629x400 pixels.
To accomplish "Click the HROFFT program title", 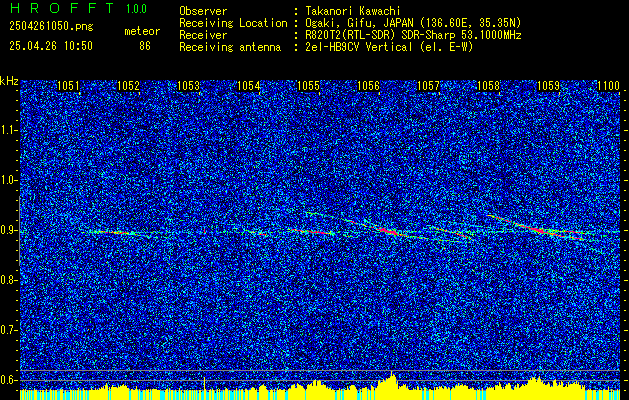I will click(62, 8).
